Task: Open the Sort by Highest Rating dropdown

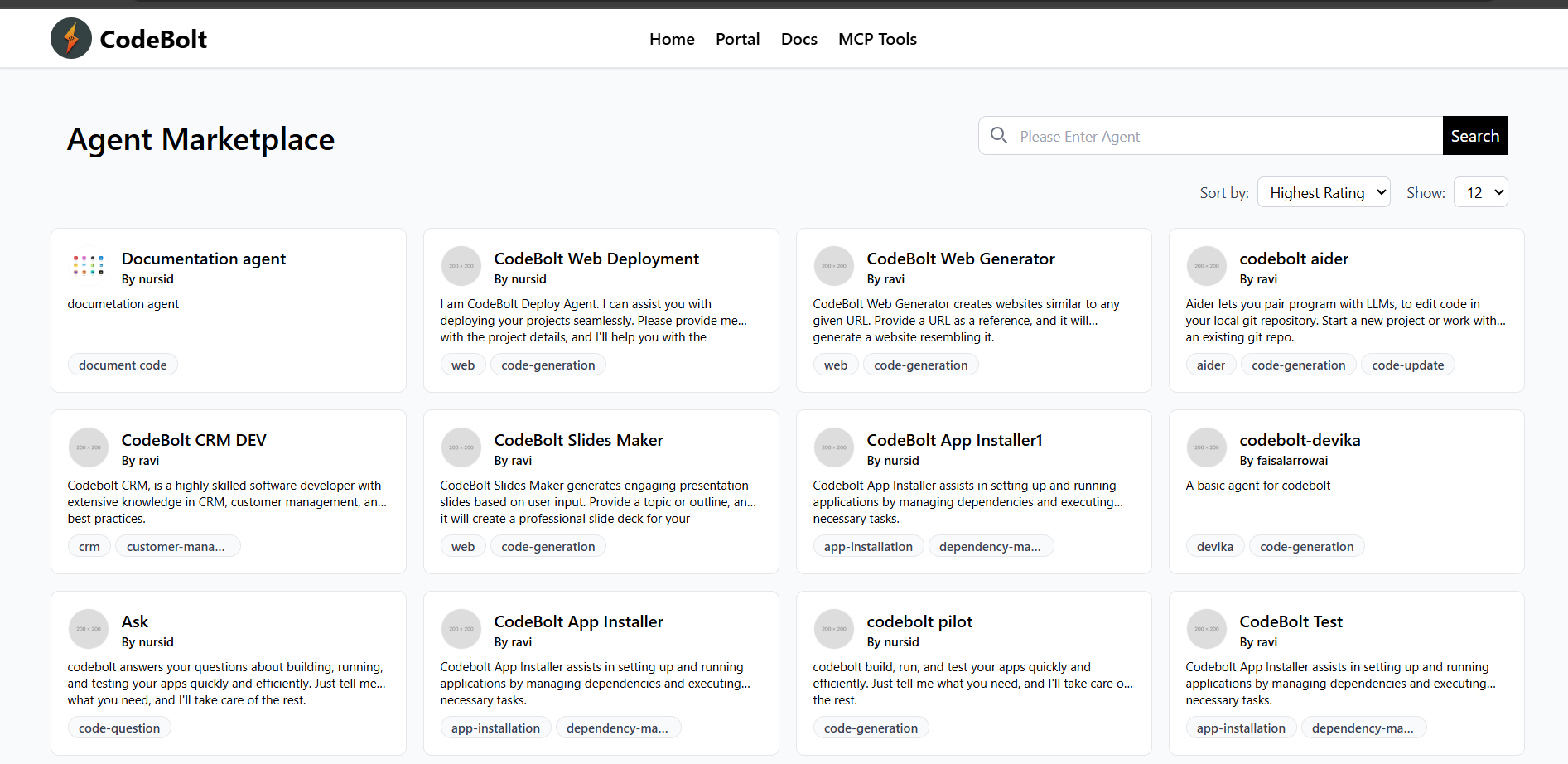Action: click(1324, 192)
